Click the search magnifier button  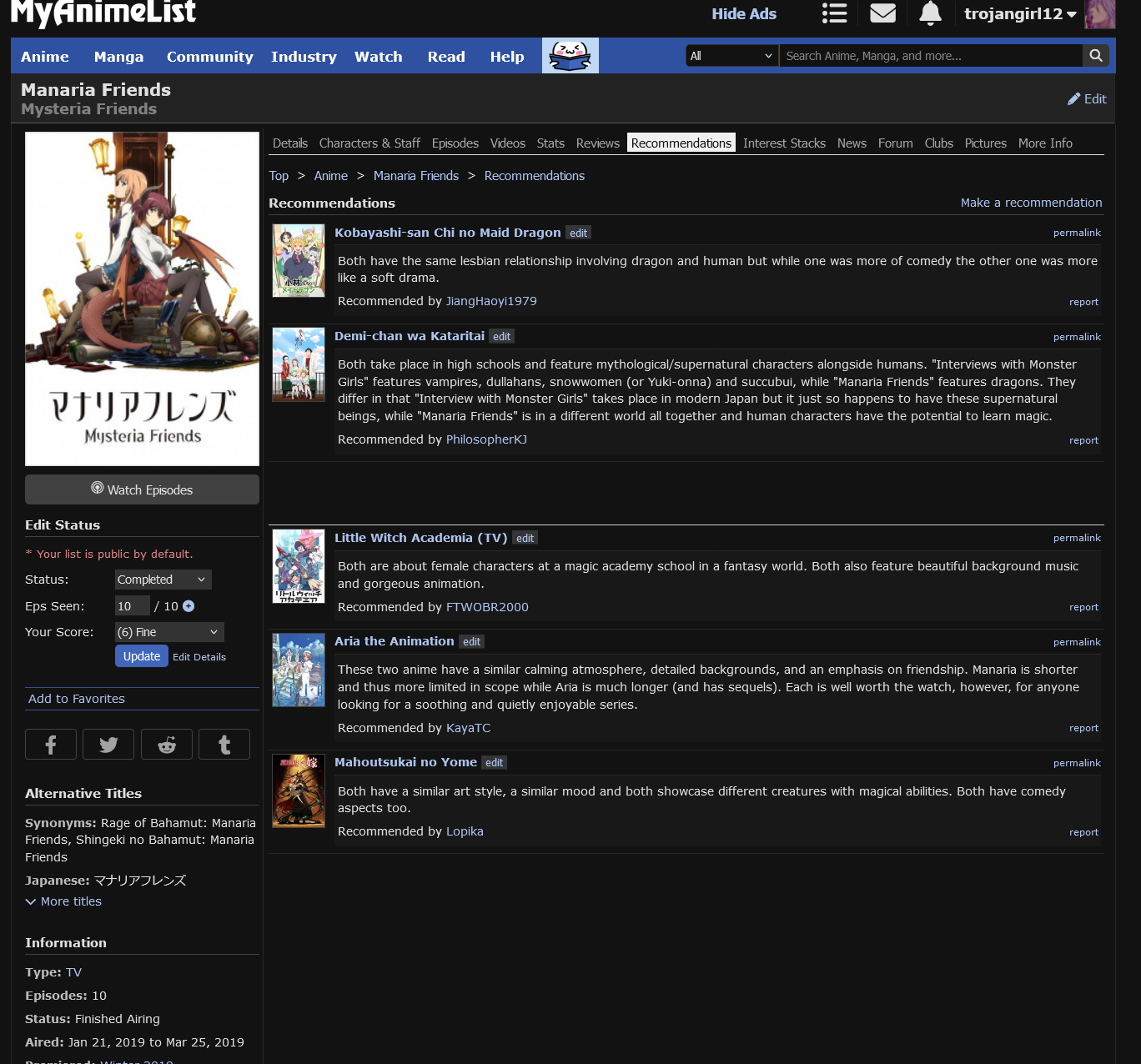point(1096,56)
